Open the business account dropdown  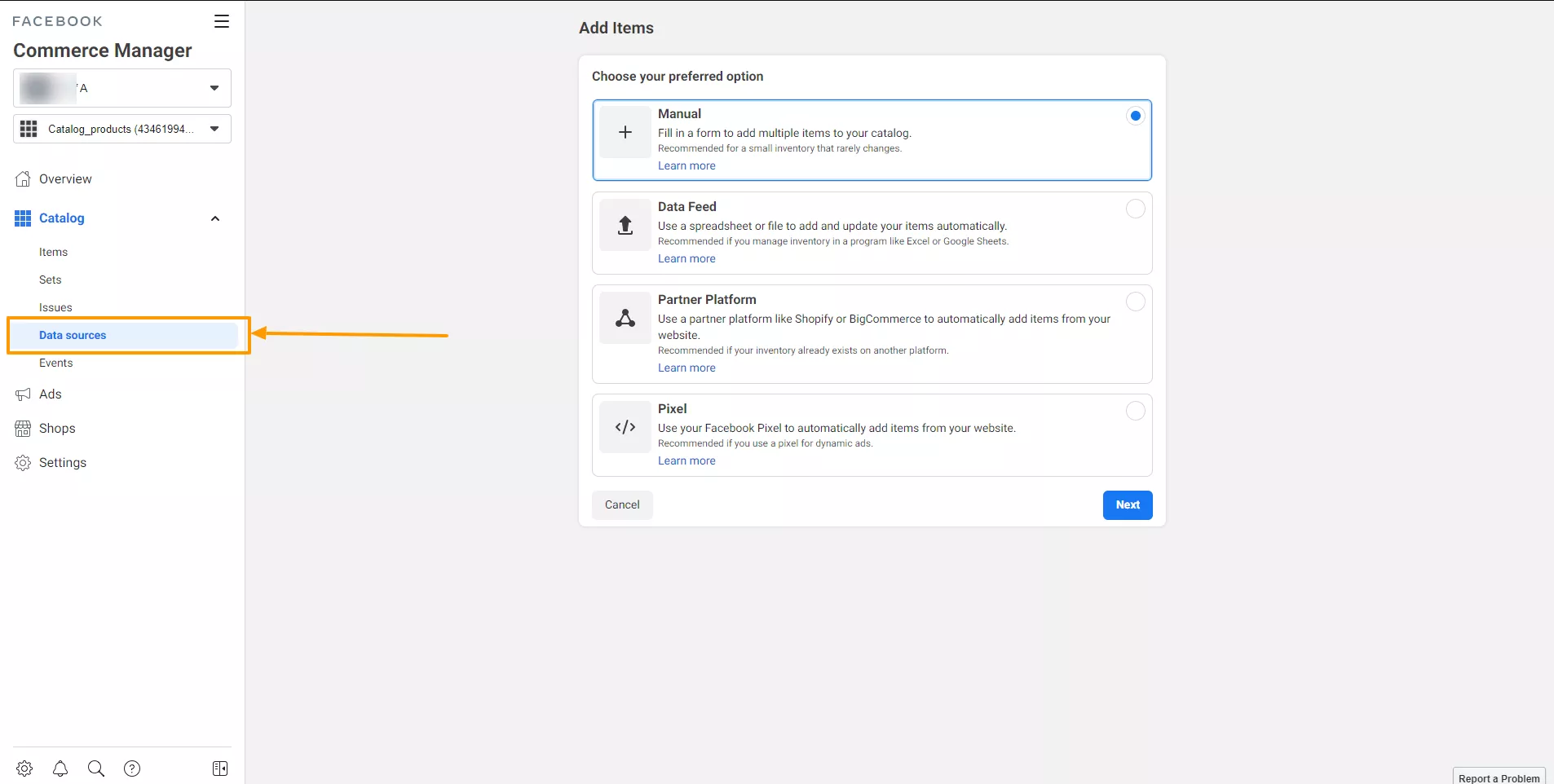pos(122,88)
